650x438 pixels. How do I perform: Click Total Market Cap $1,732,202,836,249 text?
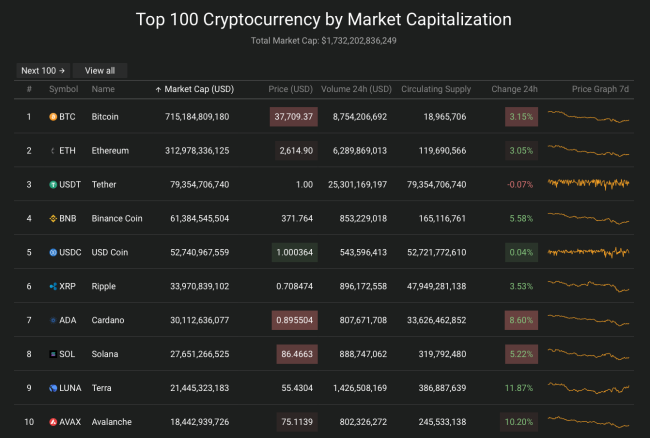coord(324,41)
